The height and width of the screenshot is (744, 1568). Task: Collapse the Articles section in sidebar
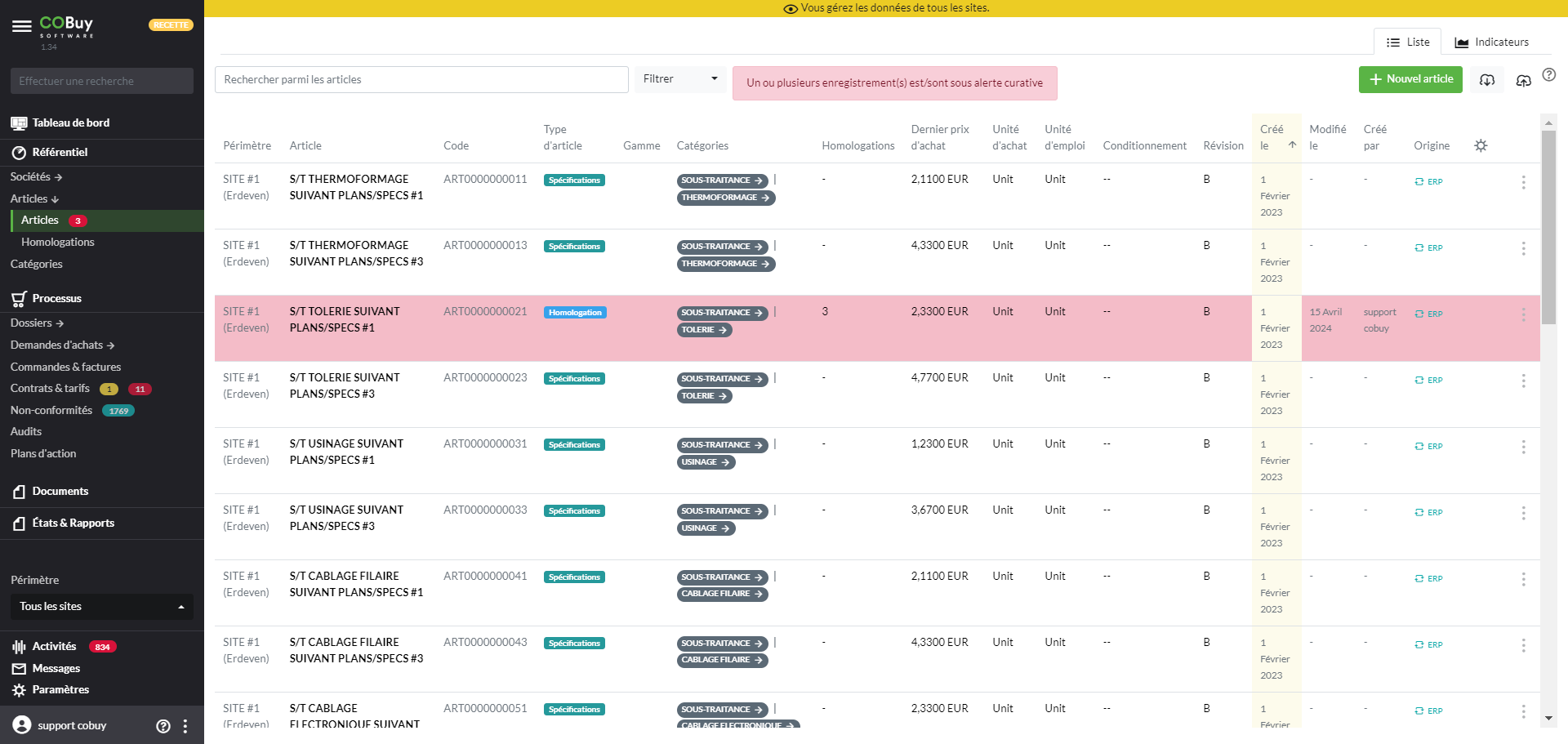pos(34,198)
